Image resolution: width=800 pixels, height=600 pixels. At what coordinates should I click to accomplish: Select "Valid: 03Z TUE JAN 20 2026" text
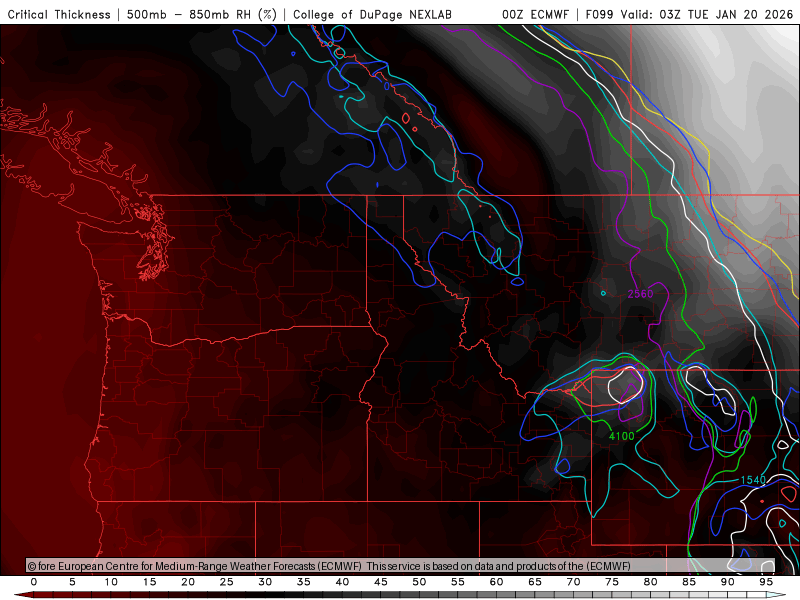(707, 14)
